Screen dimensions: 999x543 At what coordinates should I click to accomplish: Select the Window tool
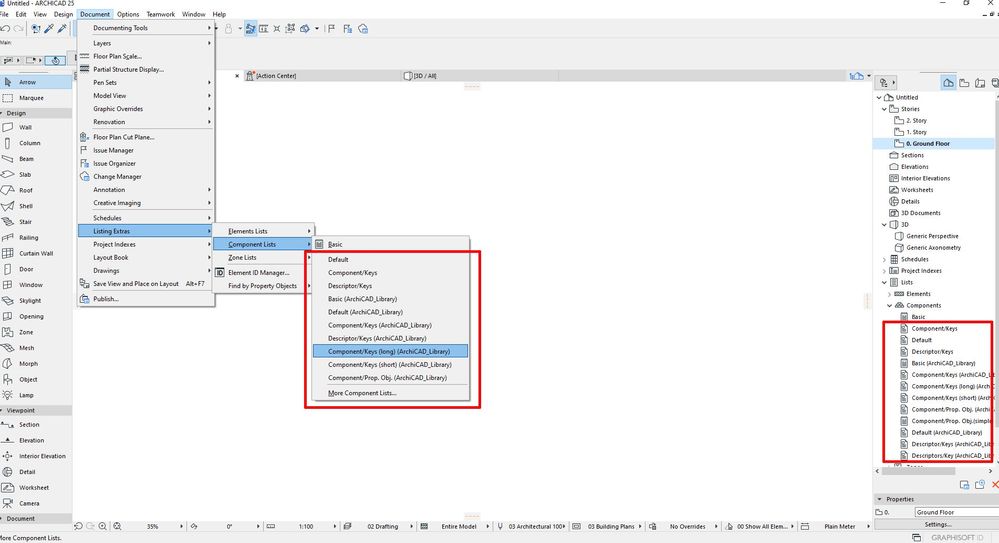tap(36, 285)
